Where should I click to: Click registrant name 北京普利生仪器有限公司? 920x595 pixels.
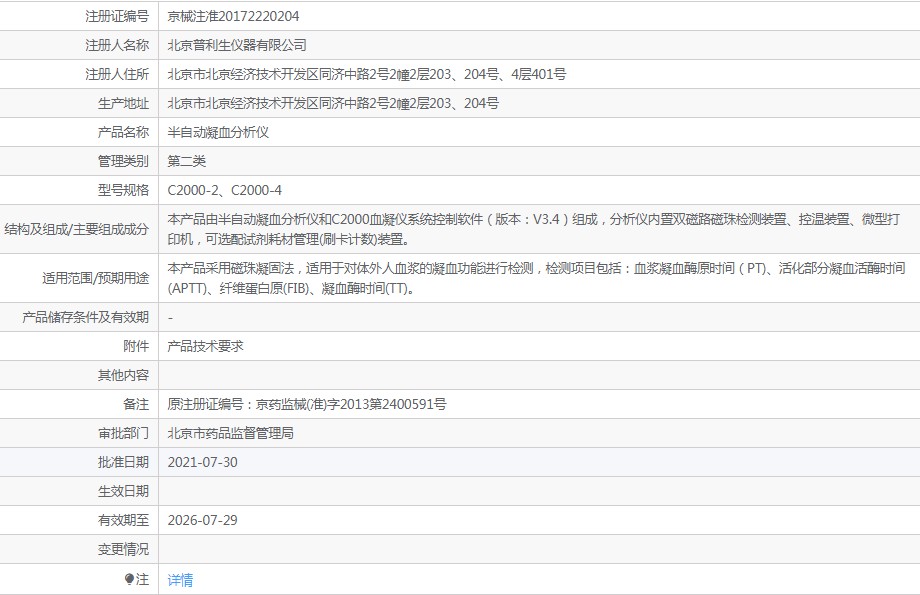coord(237,45)
